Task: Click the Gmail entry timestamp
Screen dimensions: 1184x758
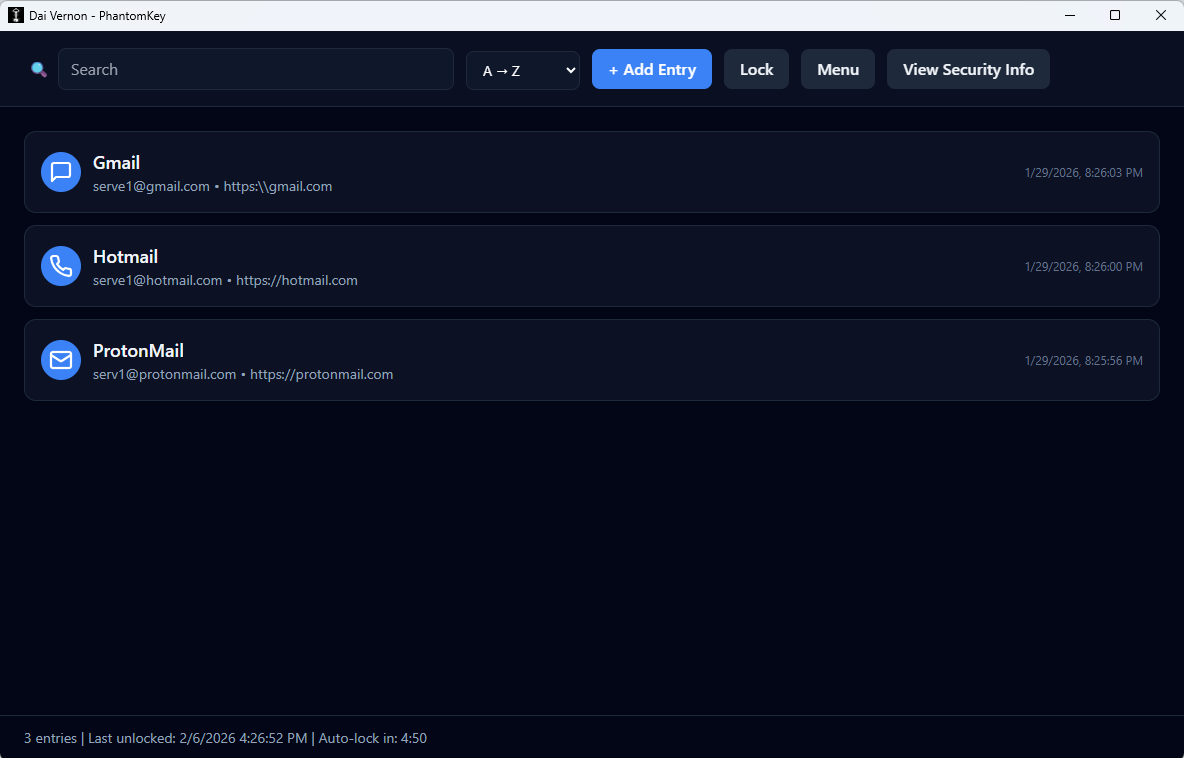Action: [x=1083, y=172]
